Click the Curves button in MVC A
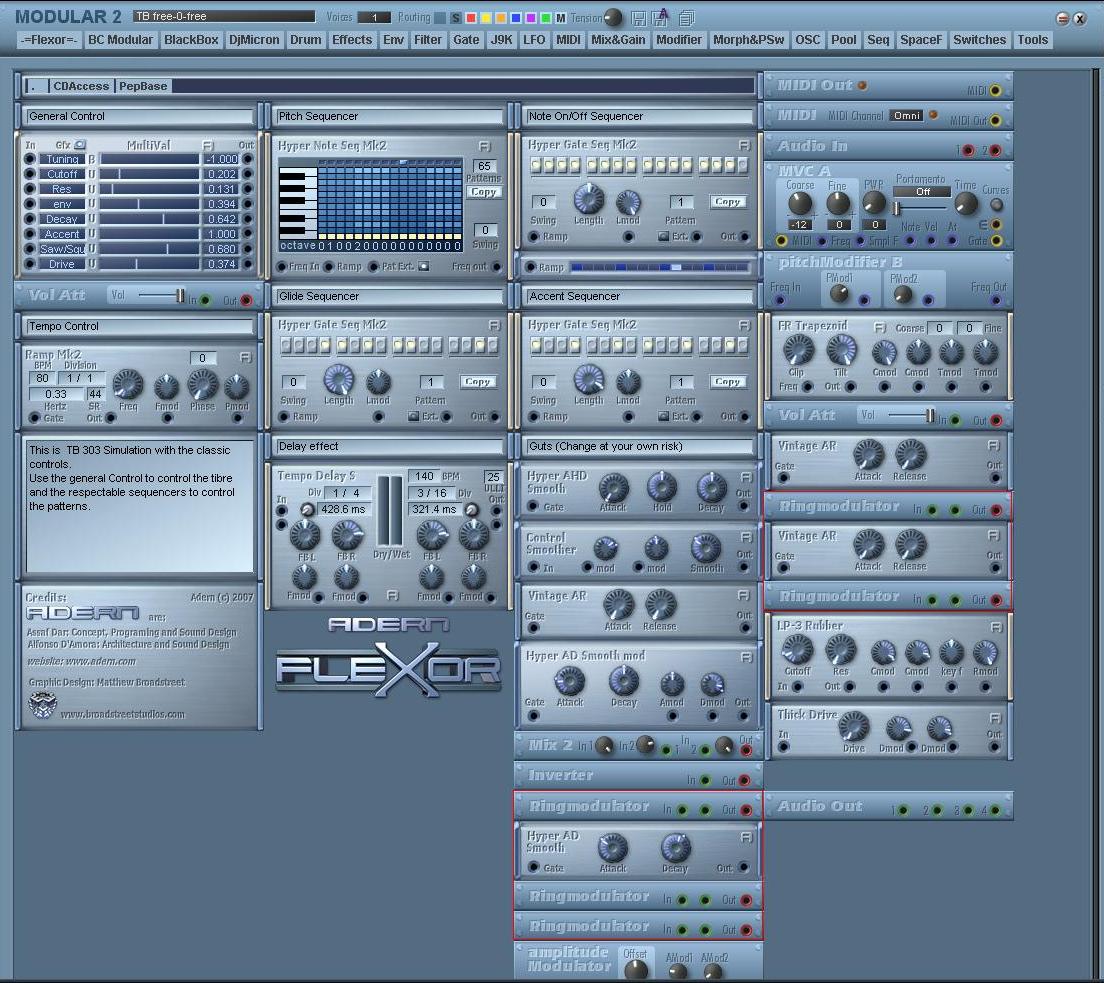This screenshot has width=1104, height=983. [996, 205]
